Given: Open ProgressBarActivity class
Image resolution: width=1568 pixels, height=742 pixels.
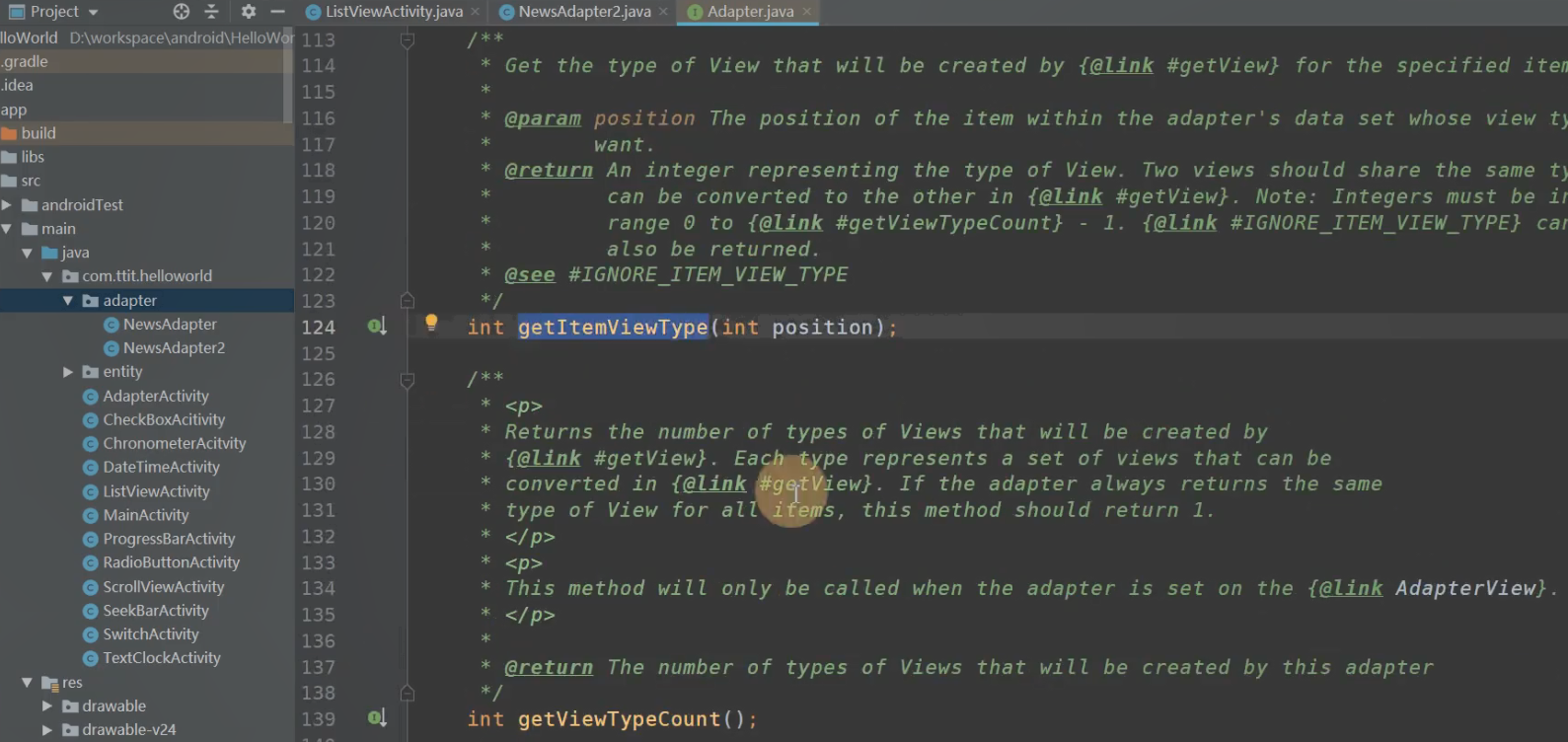Looking at the screenshot, I should pos(169,539).
